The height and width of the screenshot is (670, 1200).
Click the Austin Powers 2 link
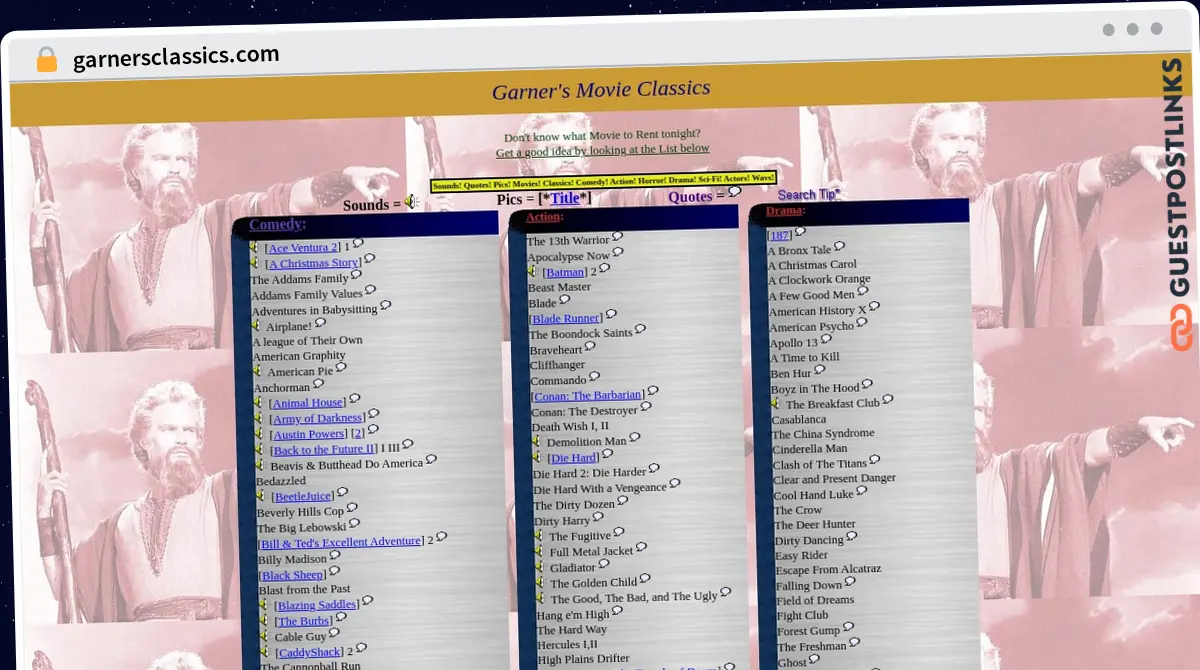[357, 433]
